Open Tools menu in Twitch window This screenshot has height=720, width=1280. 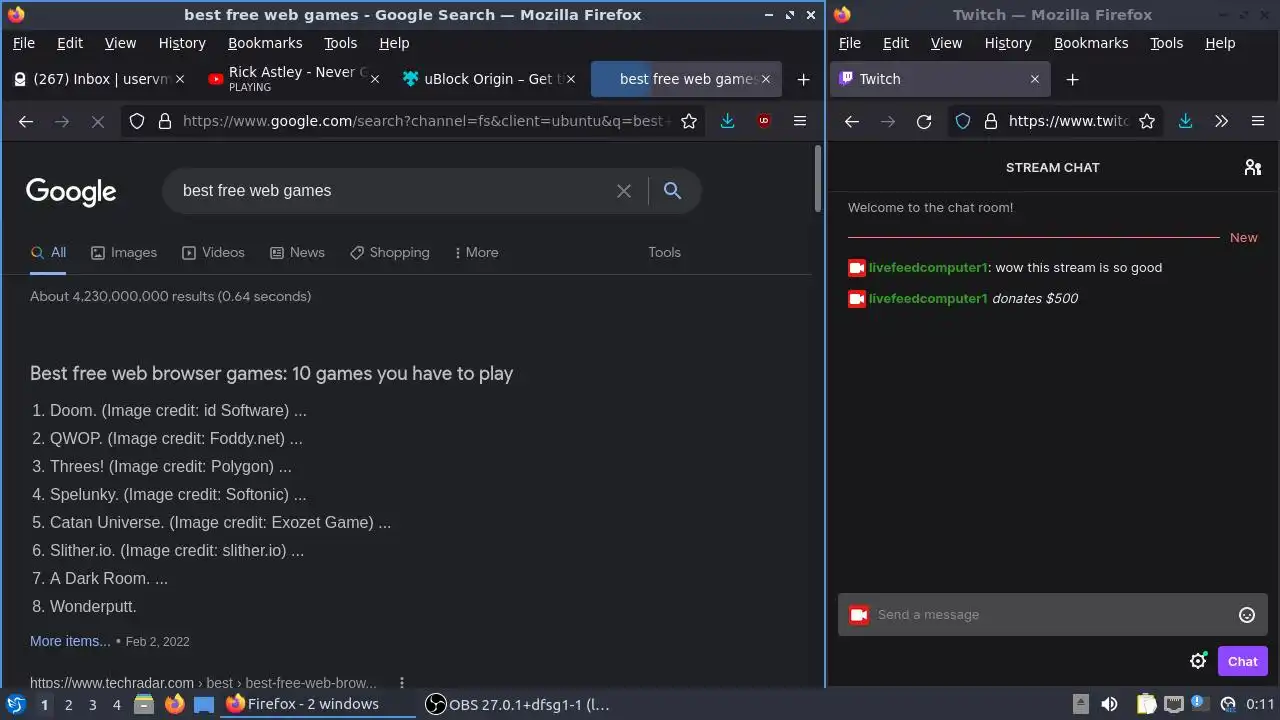1166,43
